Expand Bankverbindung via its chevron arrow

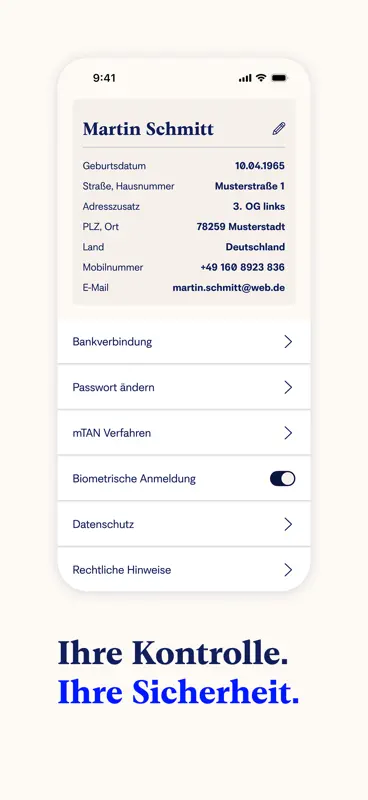click(288, 342)
